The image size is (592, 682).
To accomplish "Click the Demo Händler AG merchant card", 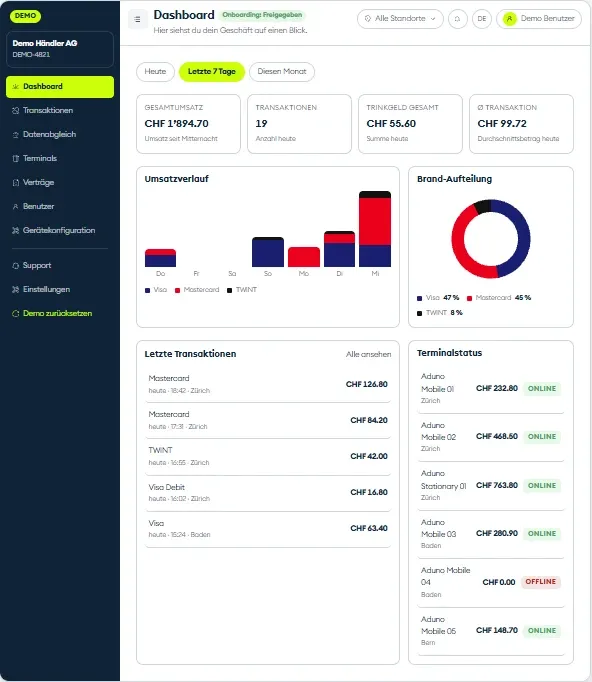I will [x=60, y=49].
